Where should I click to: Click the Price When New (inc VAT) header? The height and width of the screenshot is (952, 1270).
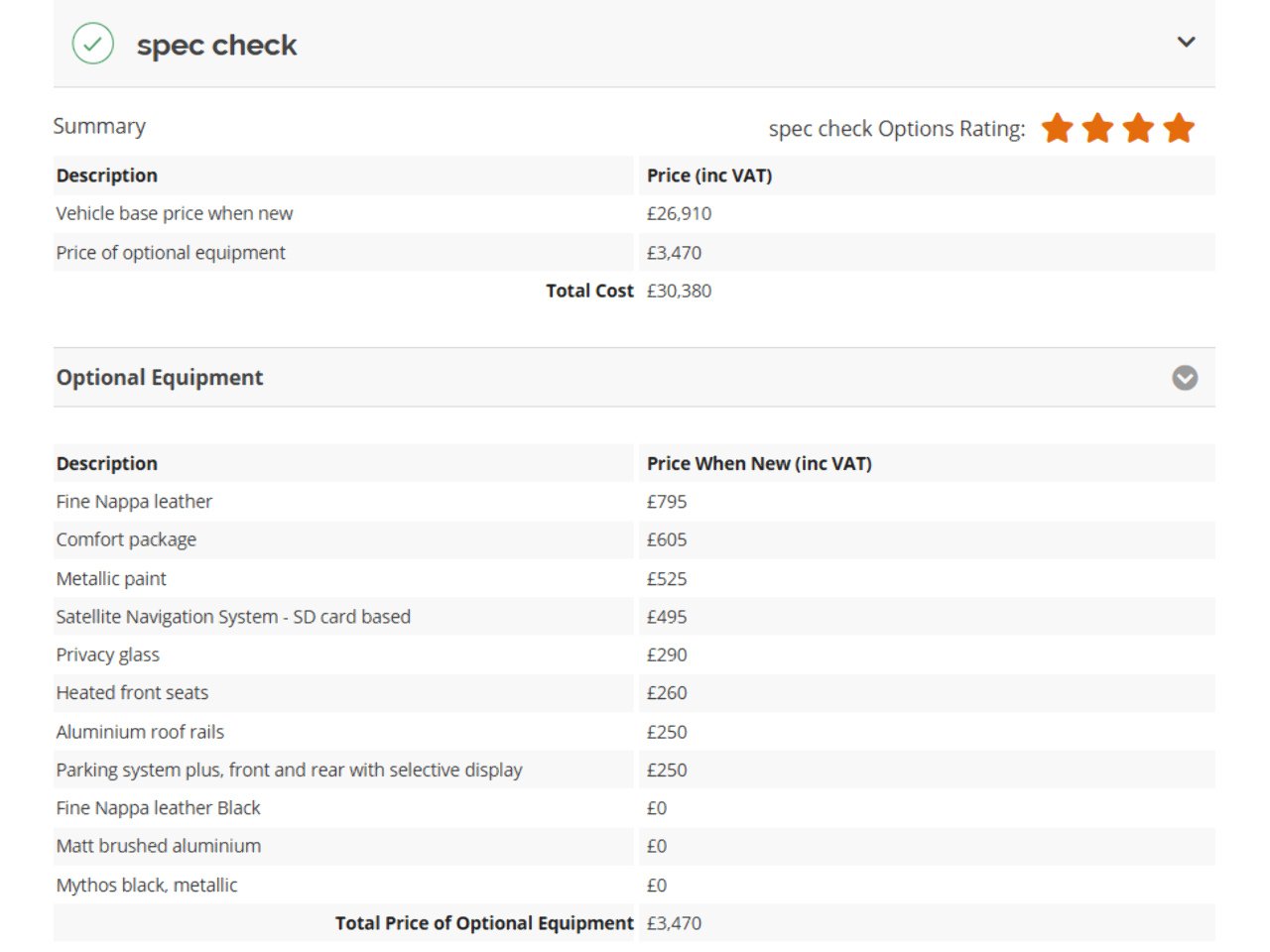[x=759, y=463]
